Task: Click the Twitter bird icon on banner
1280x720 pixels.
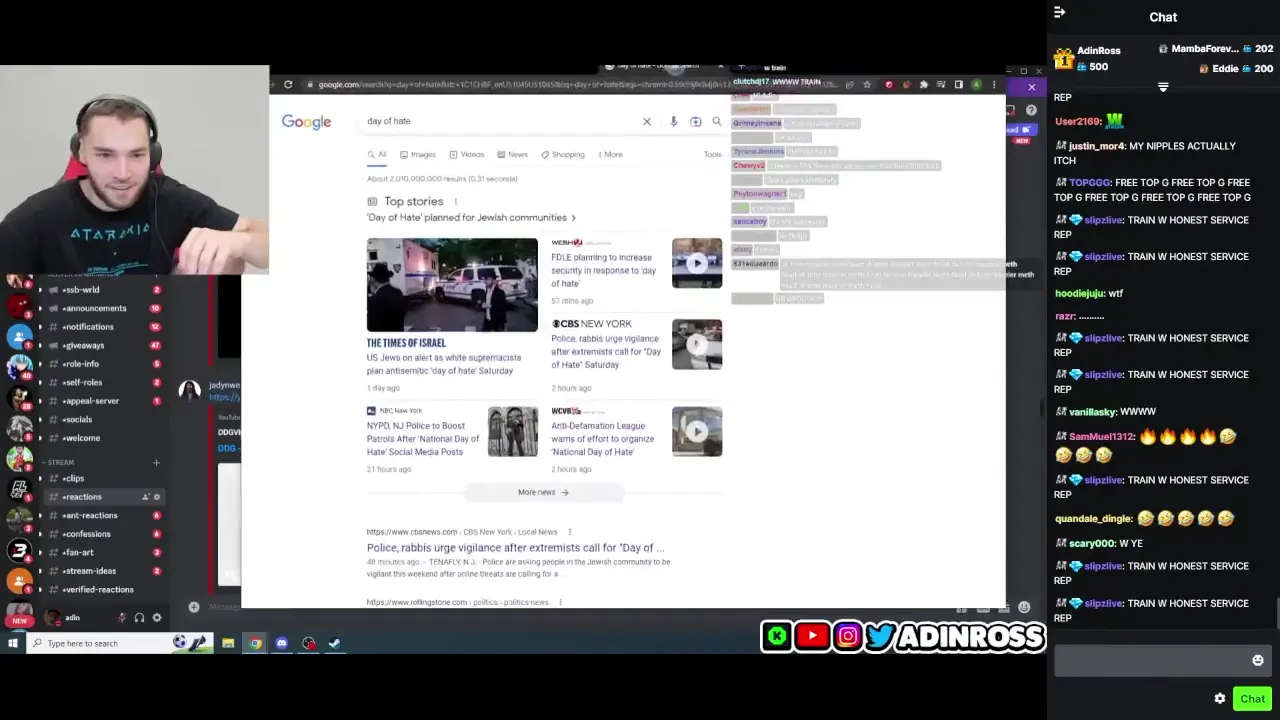Action: [x=878, y=636]
